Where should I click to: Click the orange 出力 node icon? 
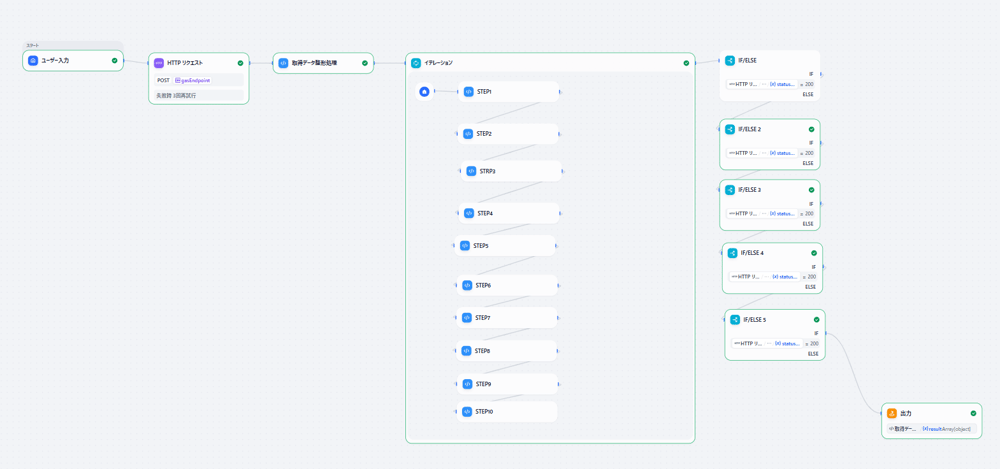click(x=892, y=413)
